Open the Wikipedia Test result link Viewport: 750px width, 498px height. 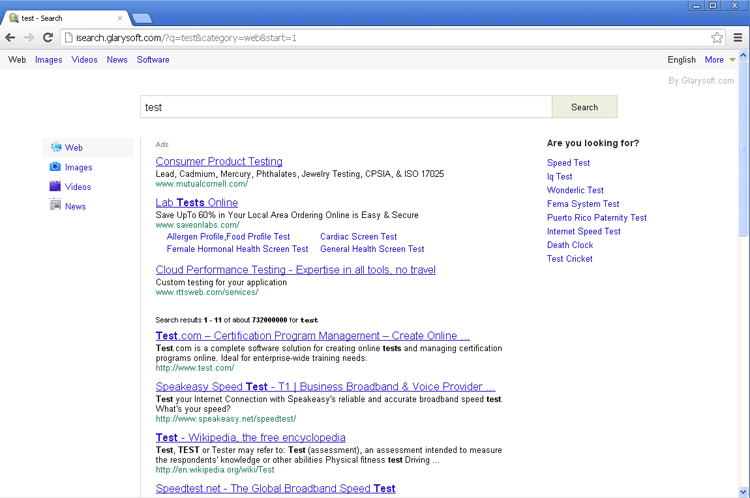click(x=250, y=438)
